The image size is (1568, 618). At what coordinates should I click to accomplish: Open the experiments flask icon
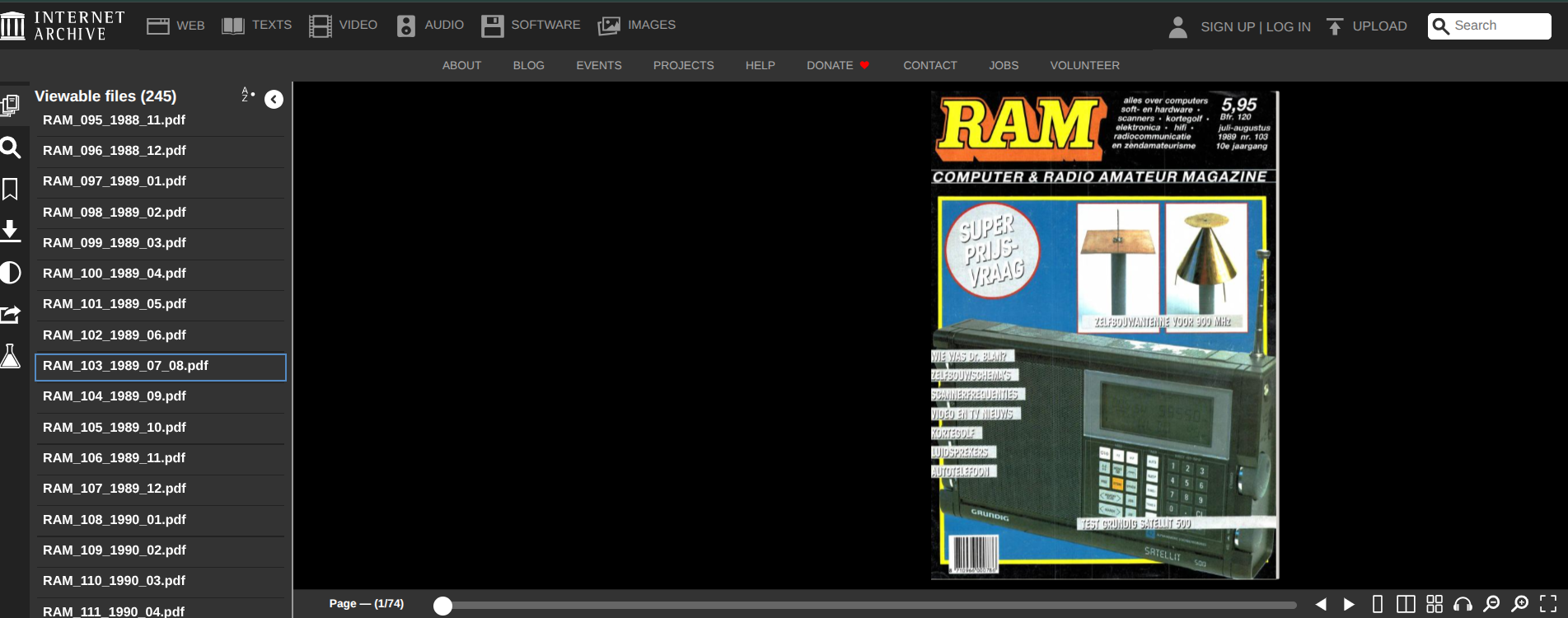click(11, 356)
